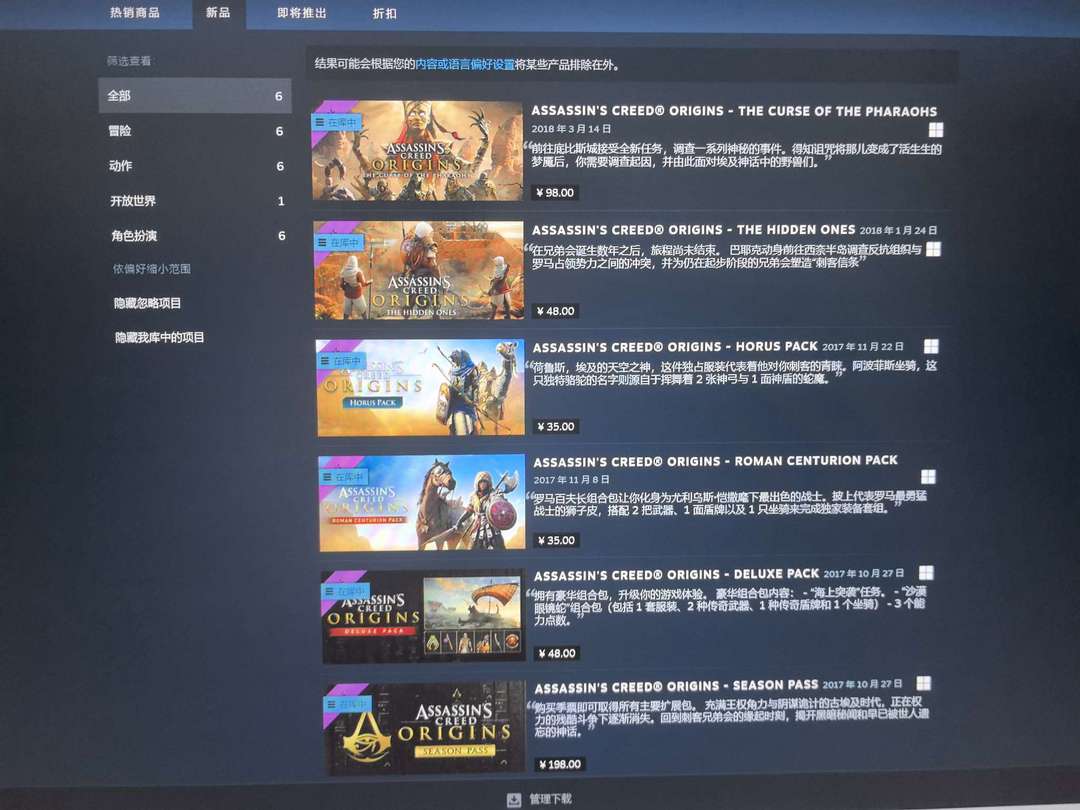Open The Hidden Ones cover image

tap(418, 270)
